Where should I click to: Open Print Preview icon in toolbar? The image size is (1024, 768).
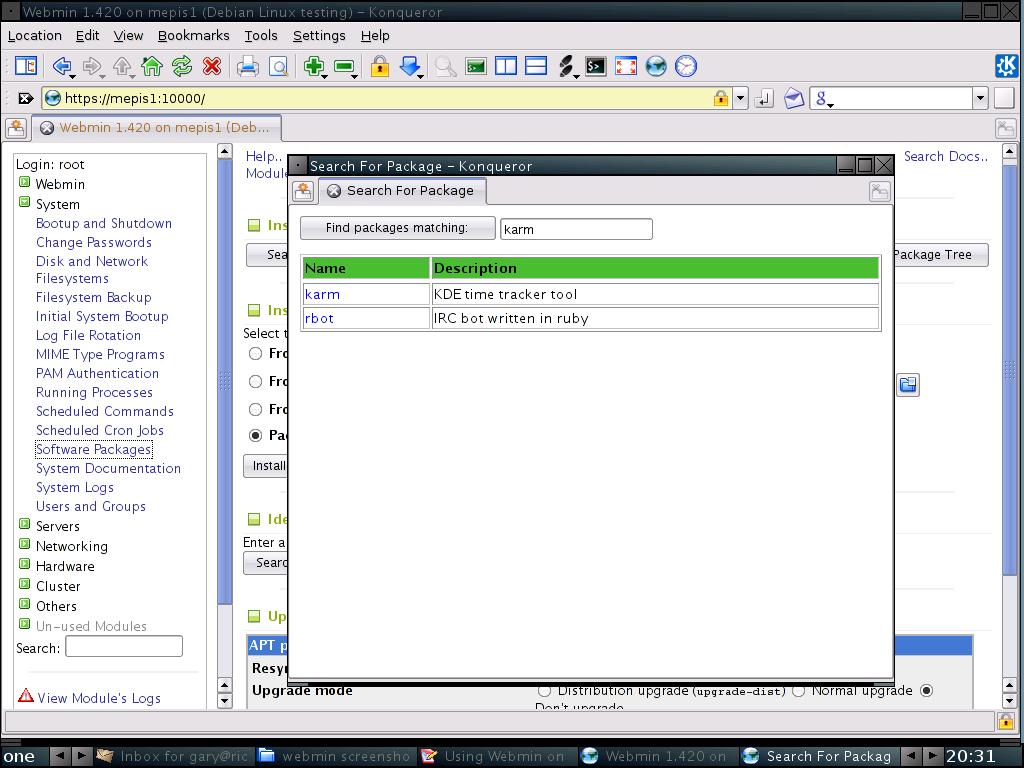278,66
